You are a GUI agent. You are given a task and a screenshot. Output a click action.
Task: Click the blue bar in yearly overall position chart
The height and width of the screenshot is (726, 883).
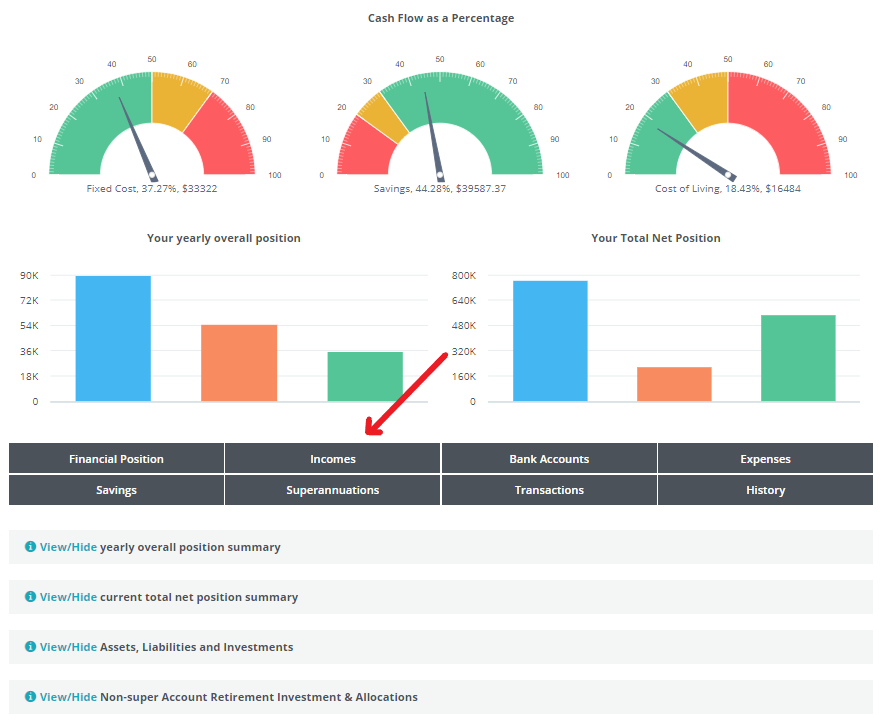(113, 338)
